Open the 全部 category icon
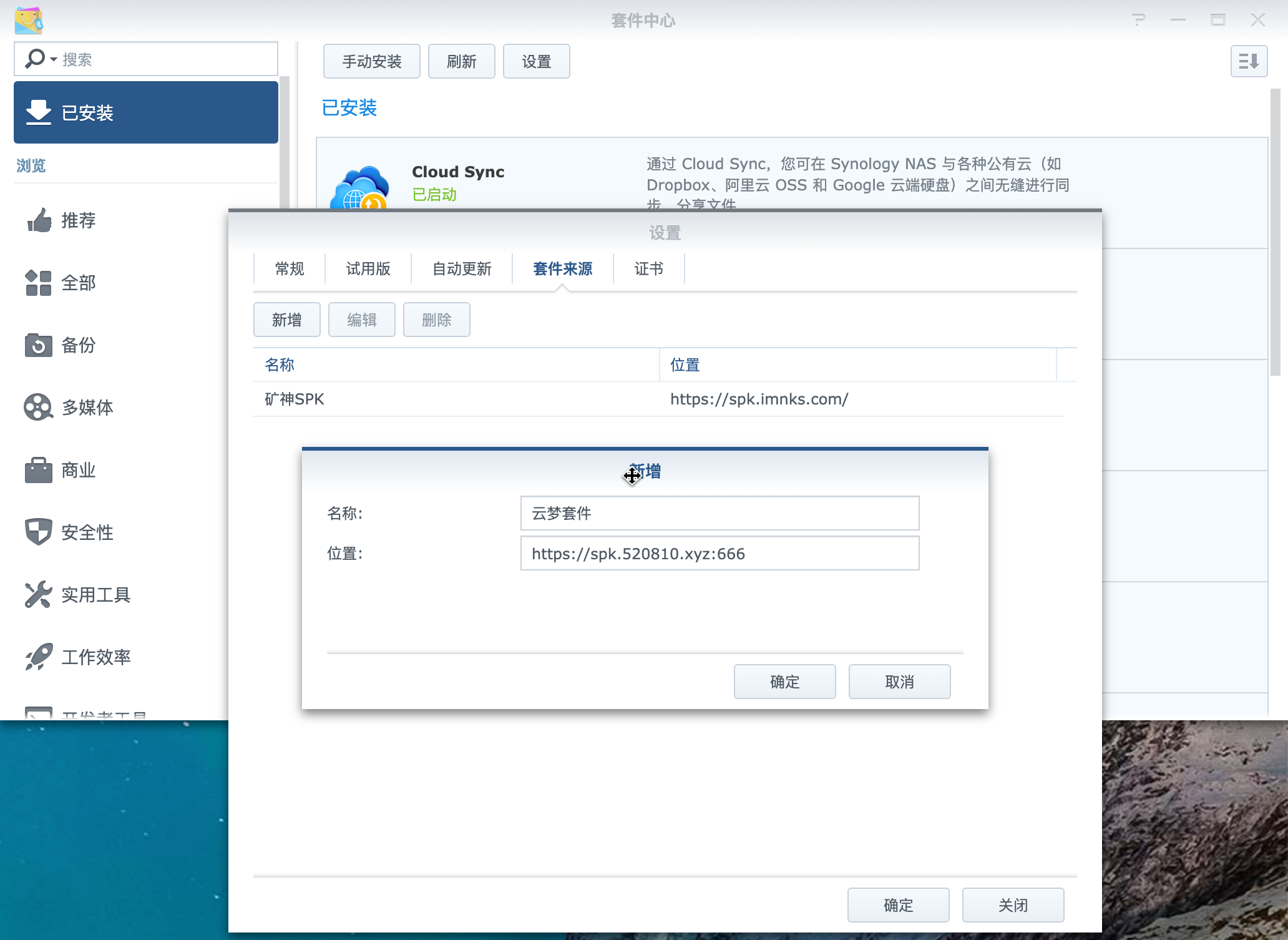Screen dimensions: 1288x940 (x=39, y=283)
